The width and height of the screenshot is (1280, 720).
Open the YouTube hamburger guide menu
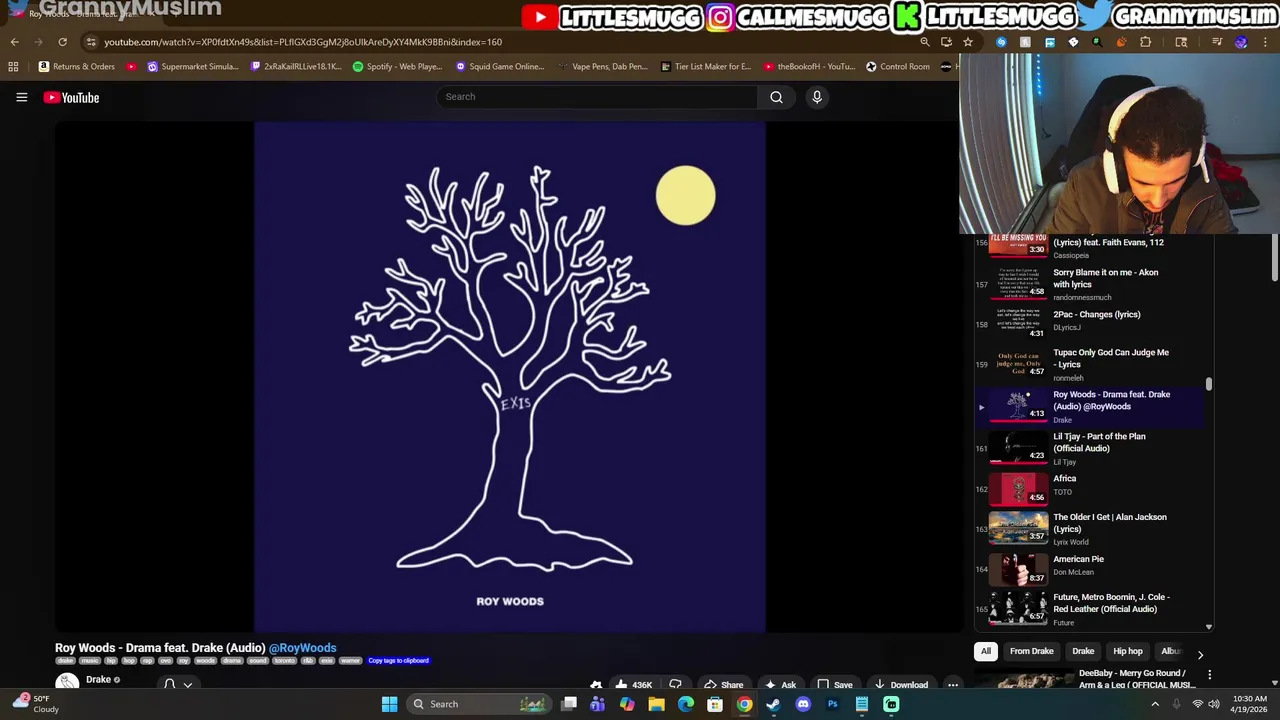click(x=21, y=97)
